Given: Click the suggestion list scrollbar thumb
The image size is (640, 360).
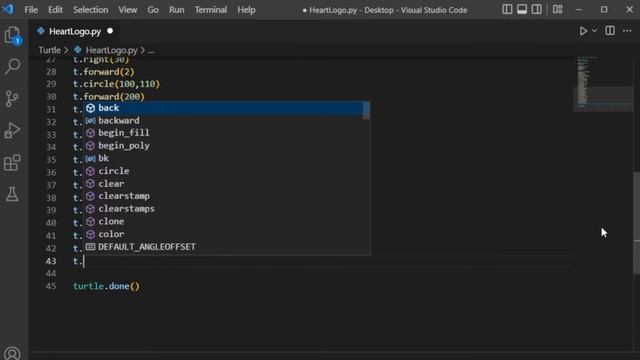Looking at the screenshot, I should 366,110.
